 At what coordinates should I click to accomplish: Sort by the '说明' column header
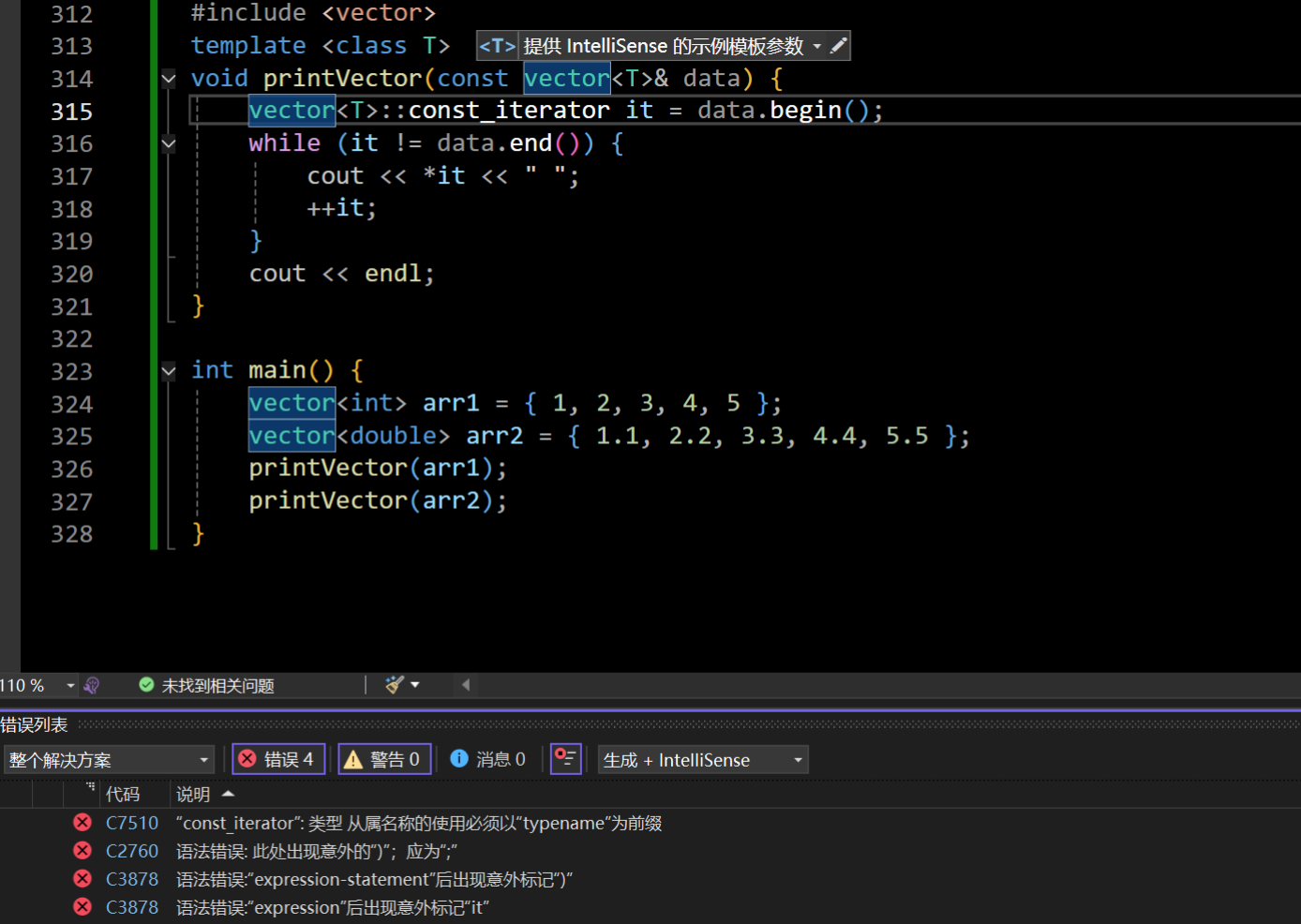coord(193,795)
